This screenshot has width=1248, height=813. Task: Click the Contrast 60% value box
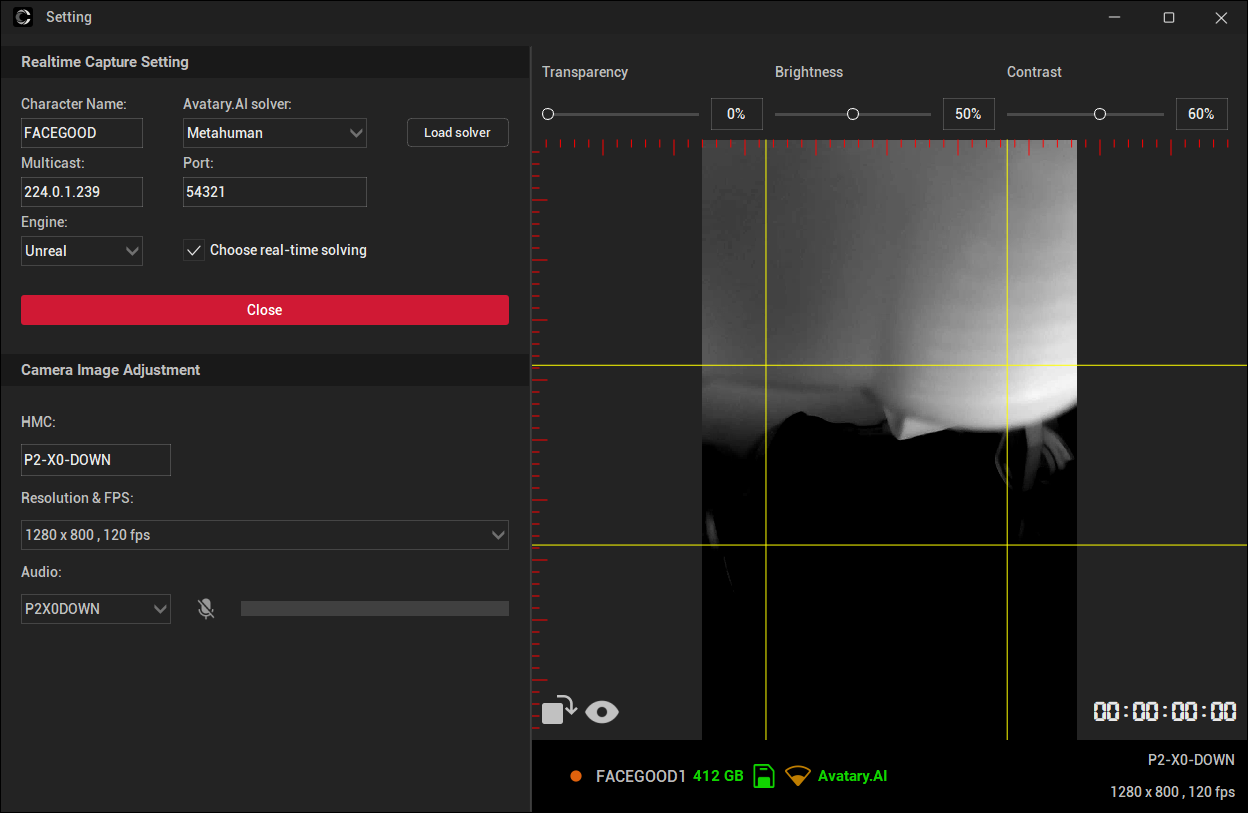tap(1202, 114)
